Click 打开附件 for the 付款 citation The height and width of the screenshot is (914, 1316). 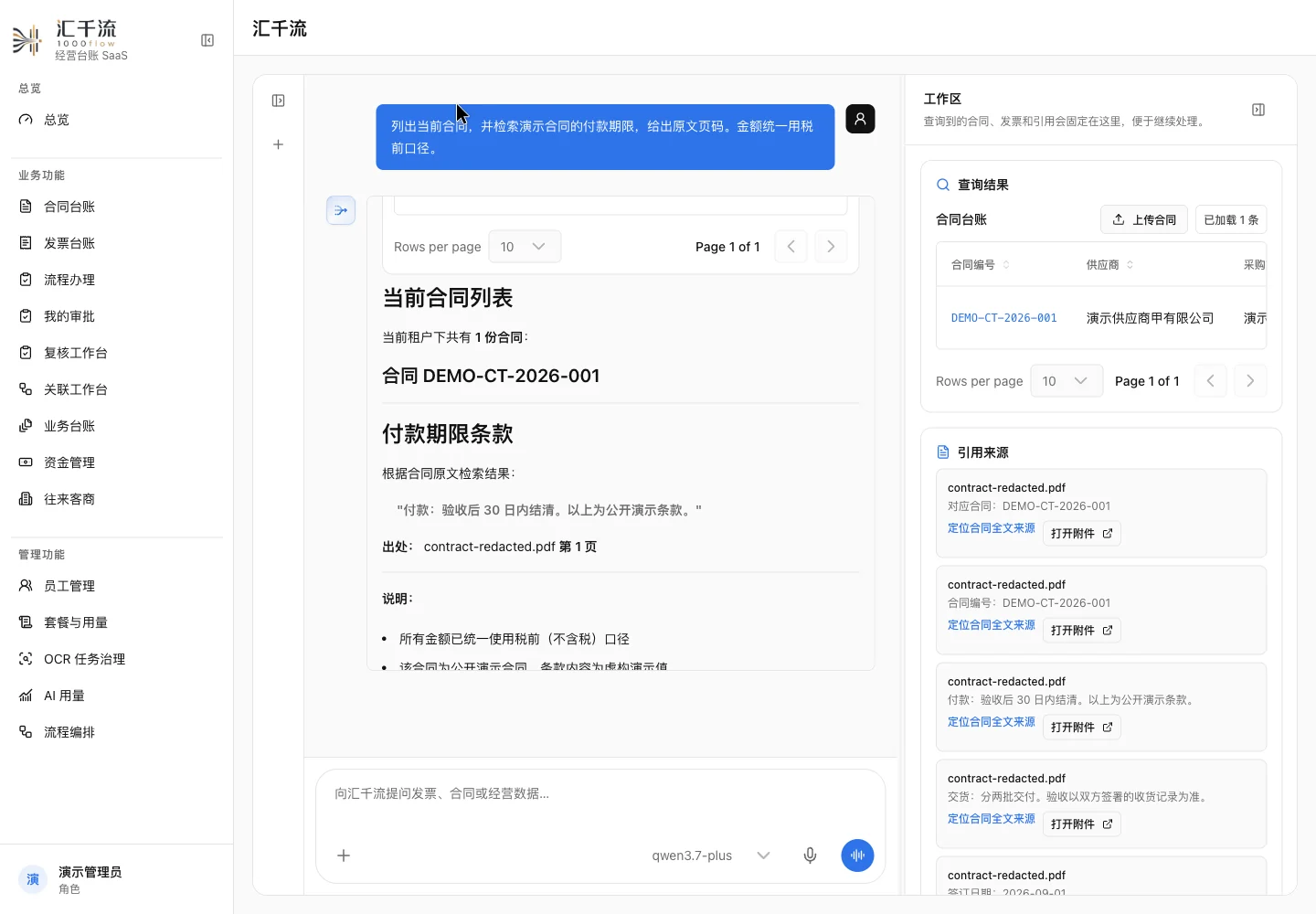(1082, 728)
